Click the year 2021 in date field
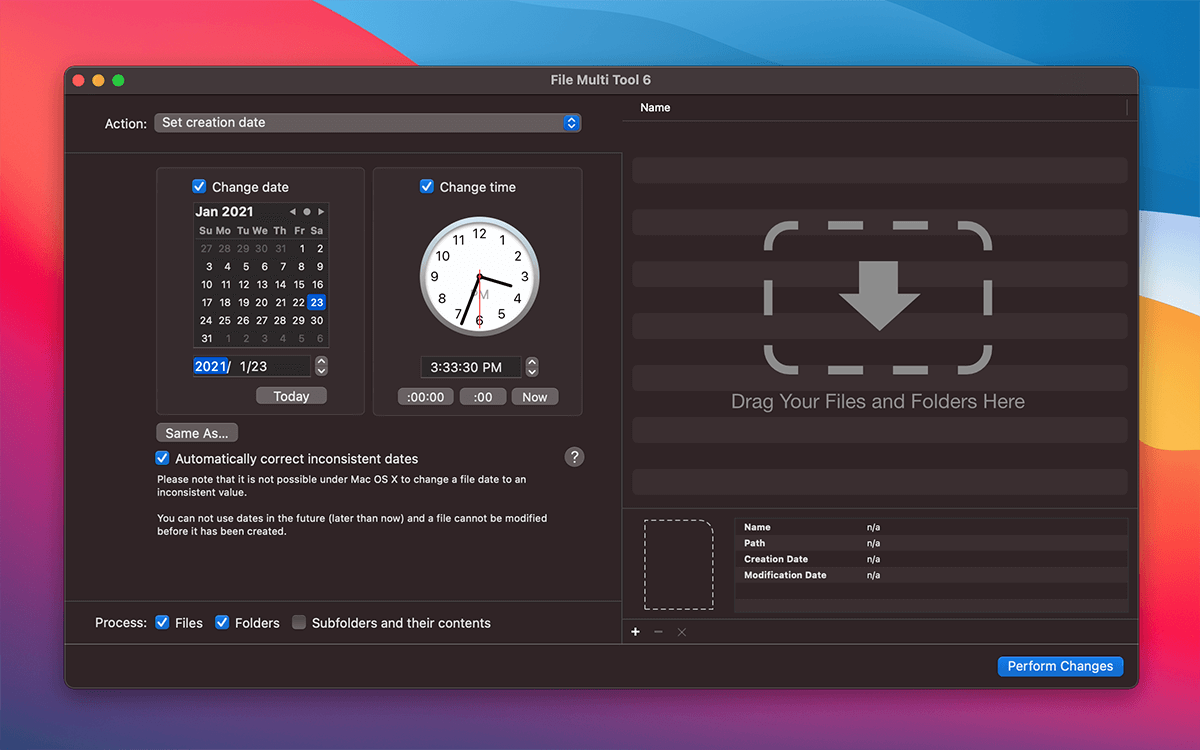 tap(210, 366)
